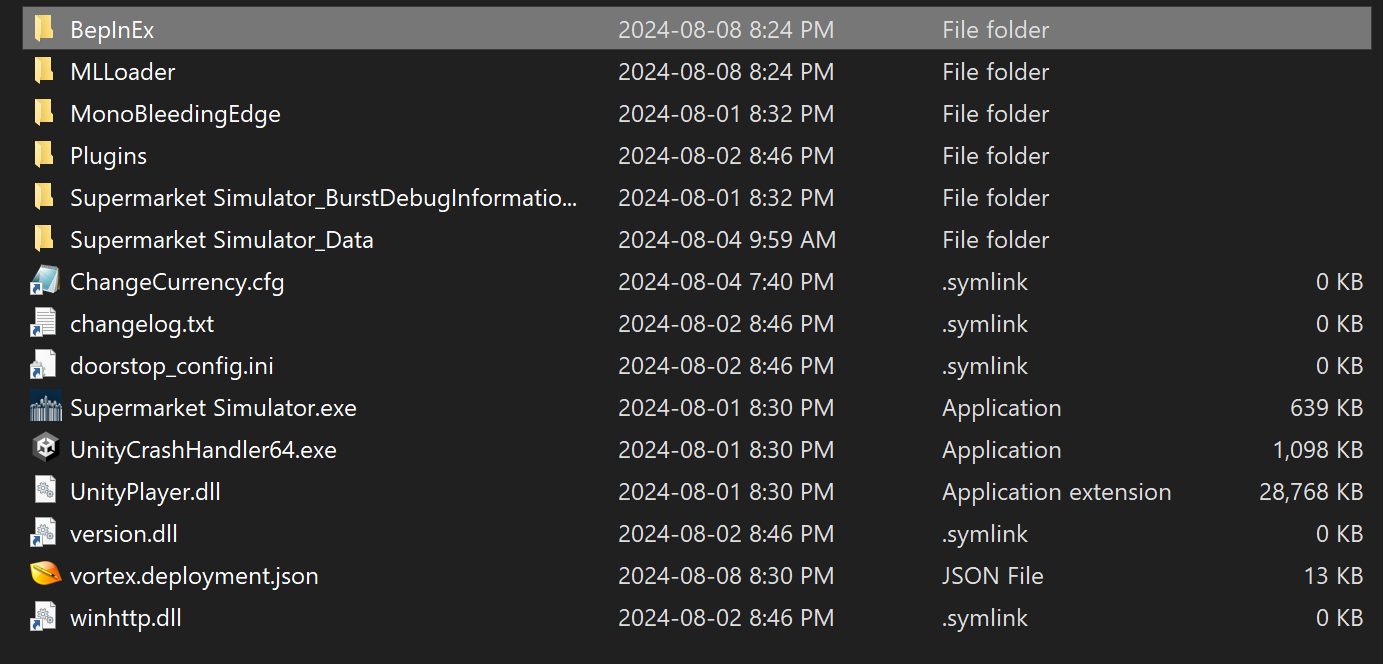This screenshot has width=1383, height=664.
Task: Select the Supermarket Simulator_Data folder name
Action: [222, 240]
